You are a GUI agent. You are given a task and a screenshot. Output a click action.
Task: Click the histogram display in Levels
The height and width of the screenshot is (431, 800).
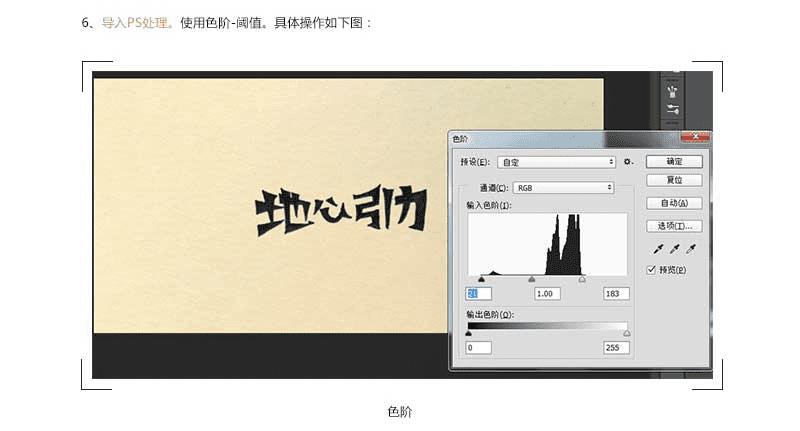tap(547, 244)
